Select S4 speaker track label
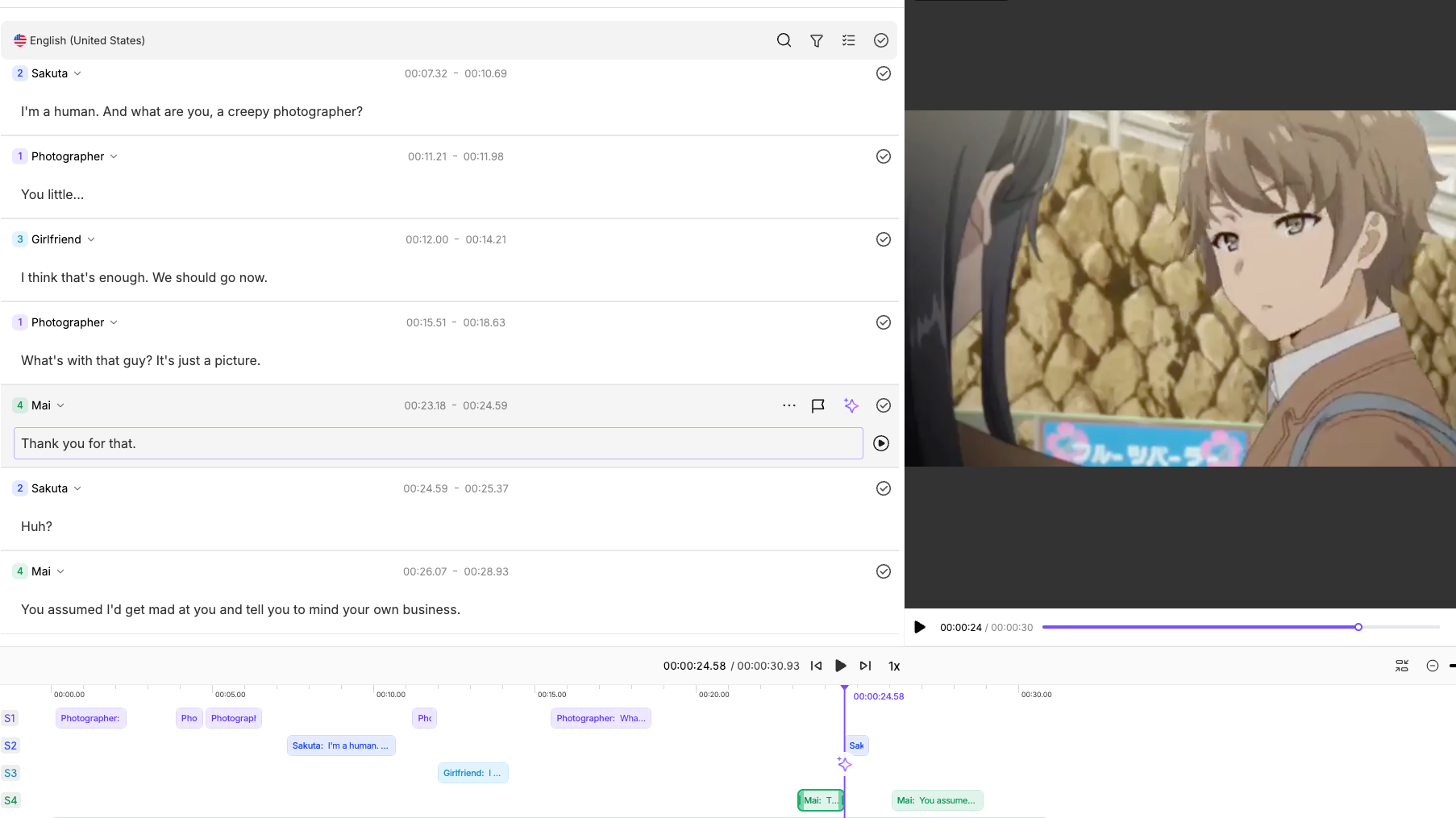1456x818 pixels. [10, 800]
